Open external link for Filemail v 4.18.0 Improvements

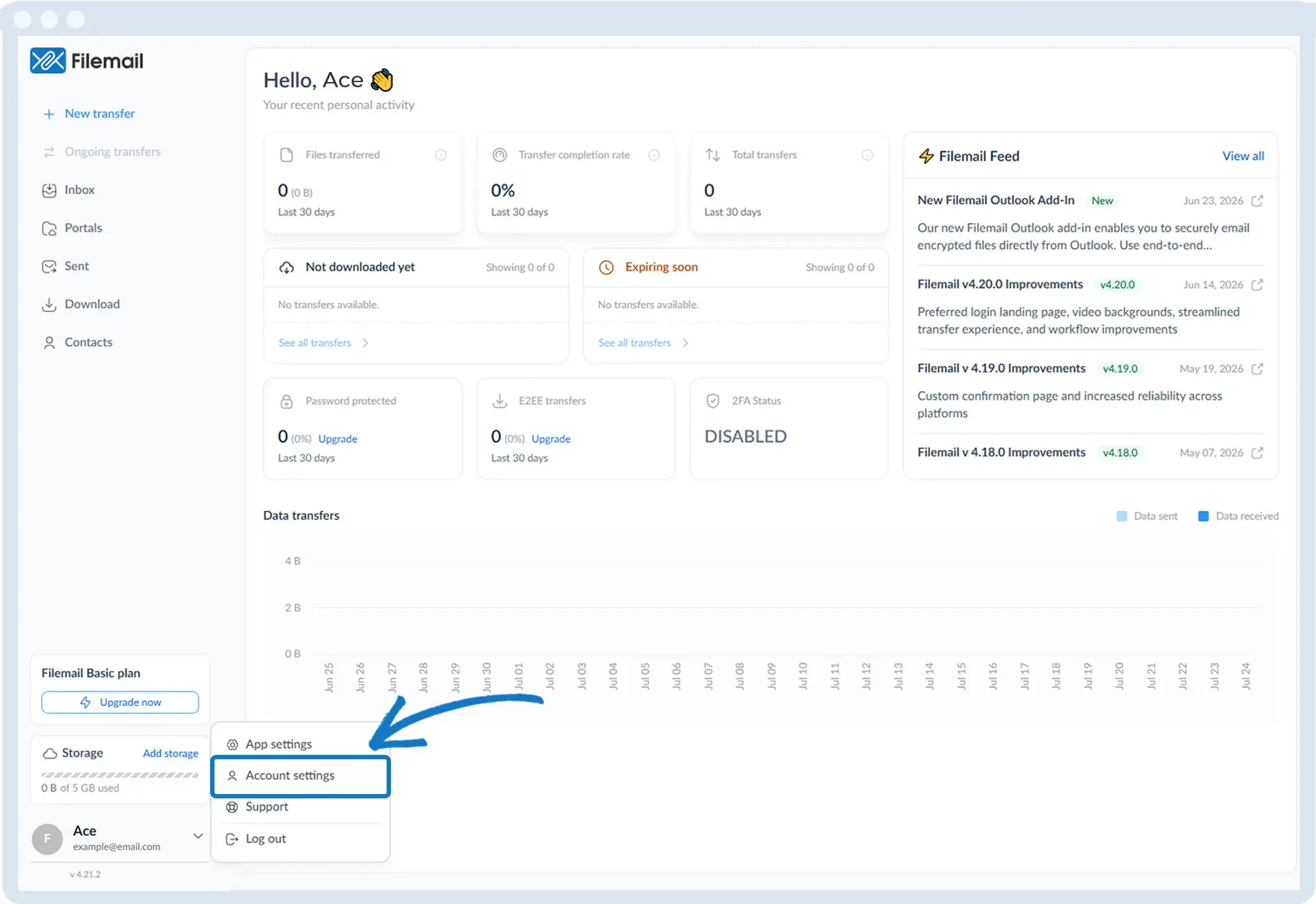point(1257,452)
